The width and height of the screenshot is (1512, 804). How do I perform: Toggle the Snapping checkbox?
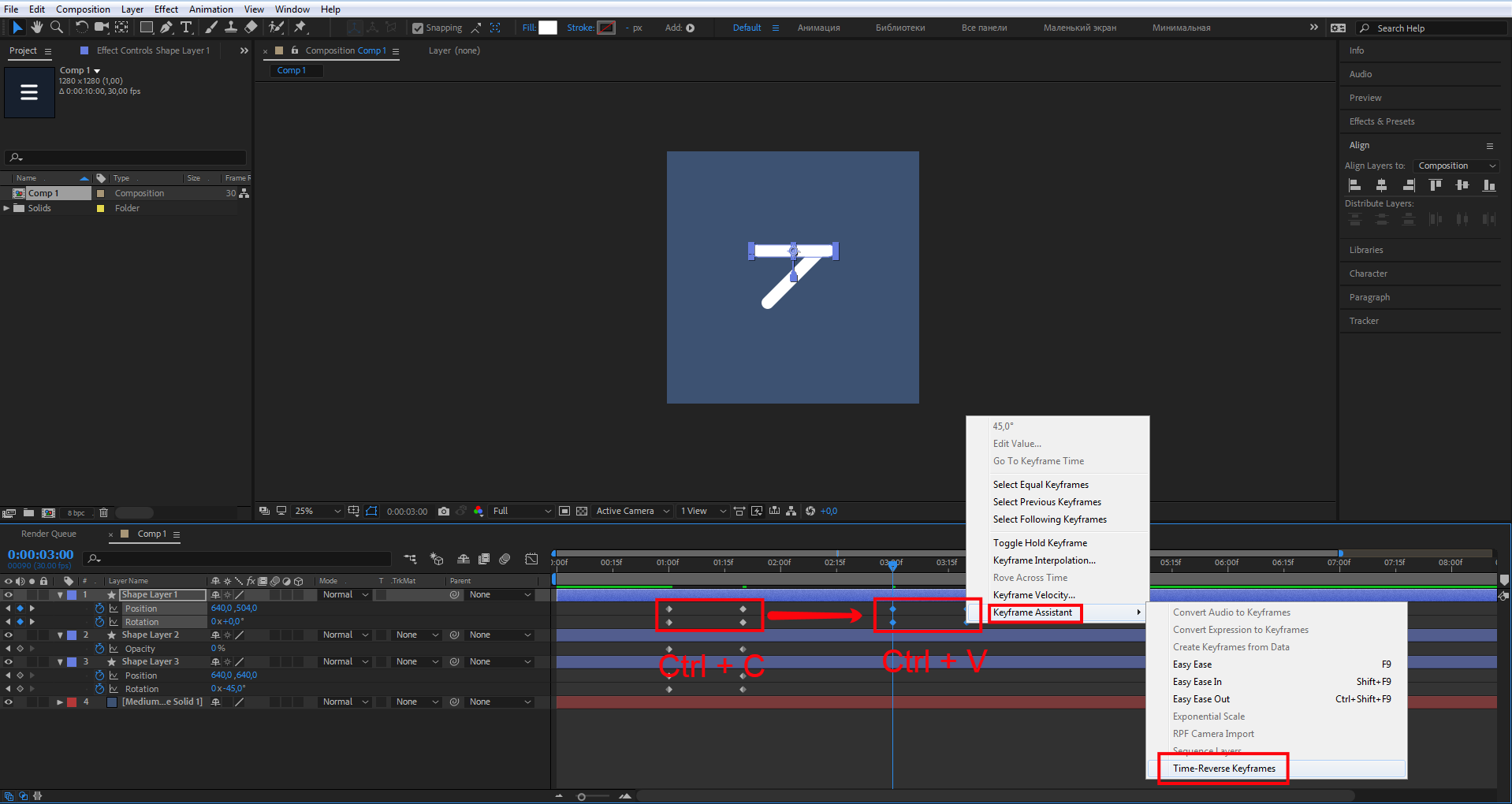coord(418,28)
